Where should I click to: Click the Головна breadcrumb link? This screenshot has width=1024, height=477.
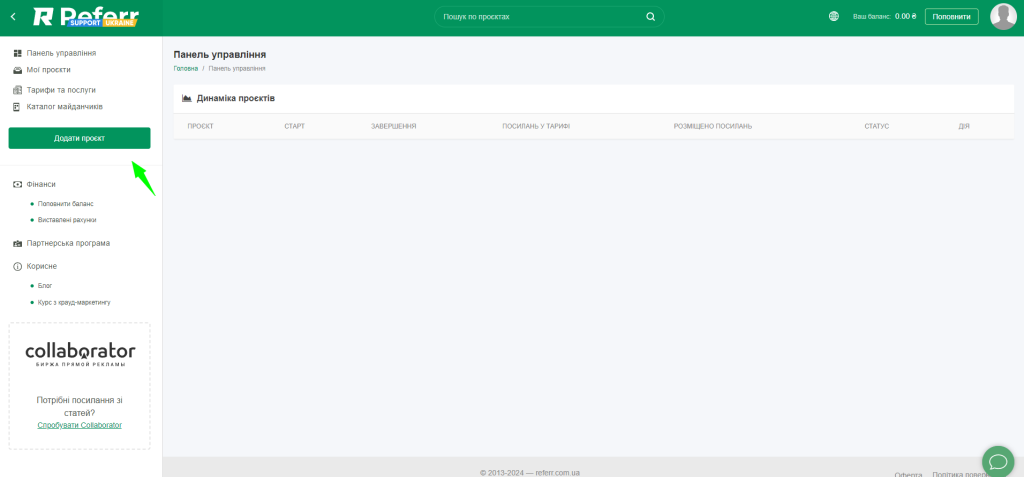pos(185,68)
